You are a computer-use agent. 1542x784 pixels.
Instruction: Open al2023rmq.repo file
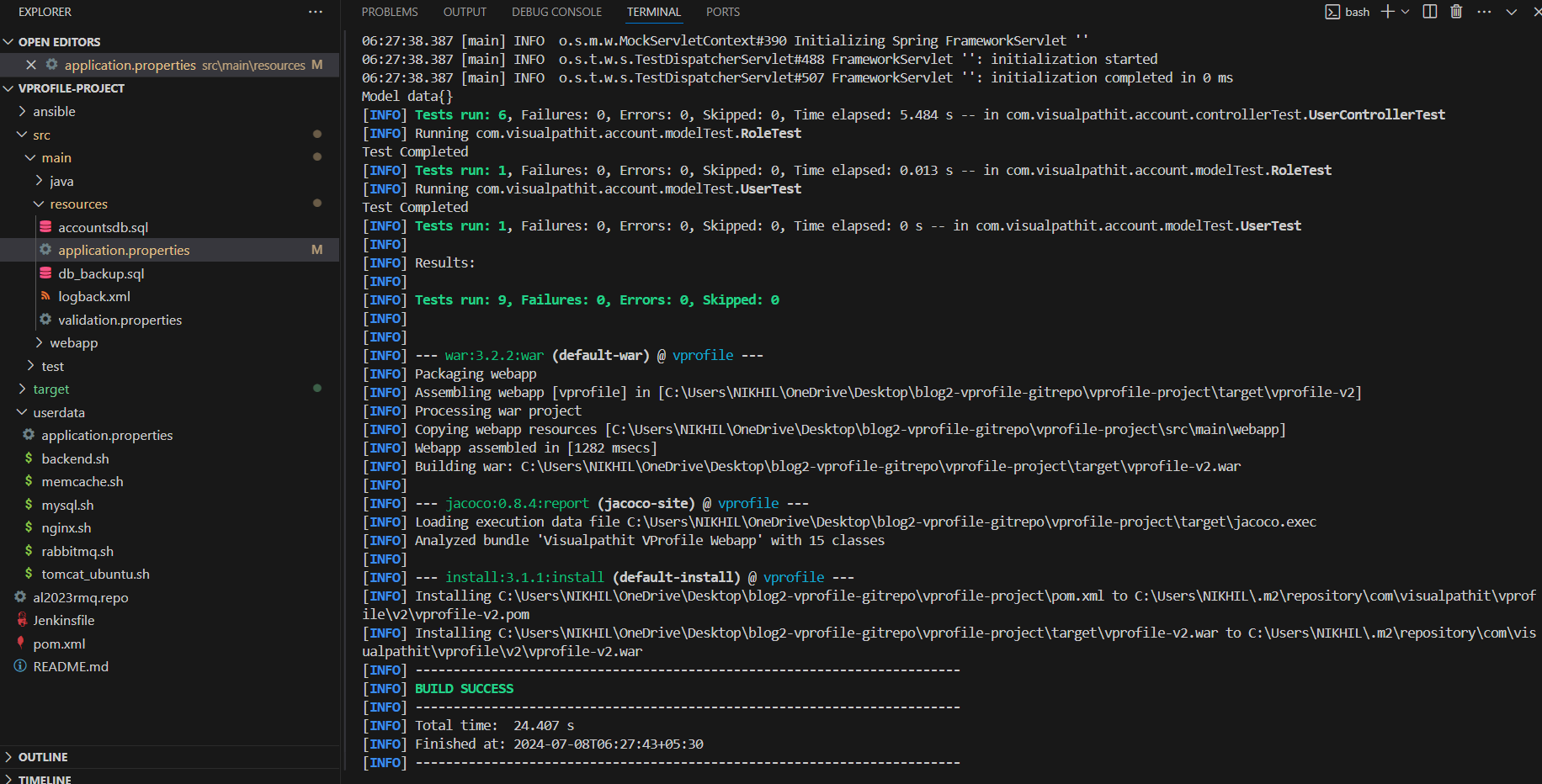(x=81, y=597)
